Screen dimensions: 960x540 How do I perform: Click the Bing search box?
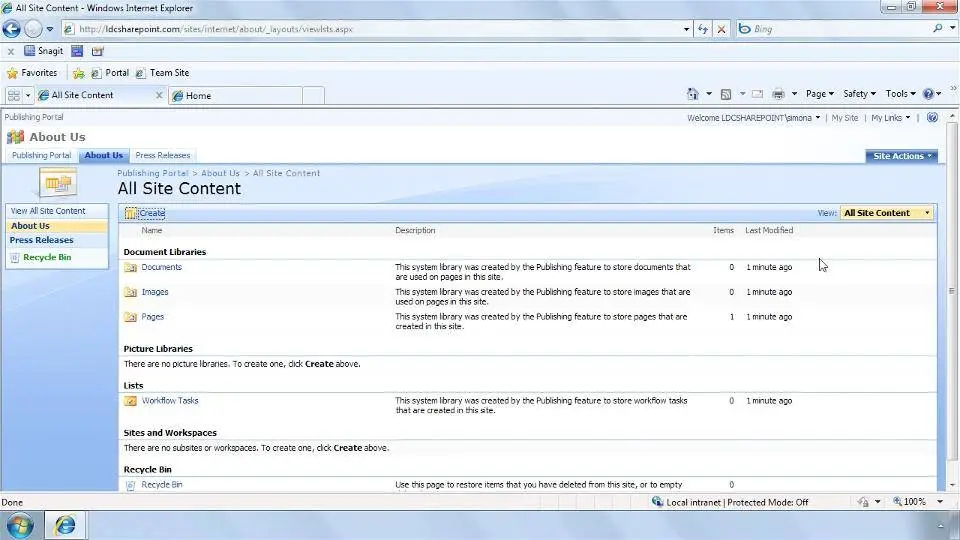[x=839, y=29]
